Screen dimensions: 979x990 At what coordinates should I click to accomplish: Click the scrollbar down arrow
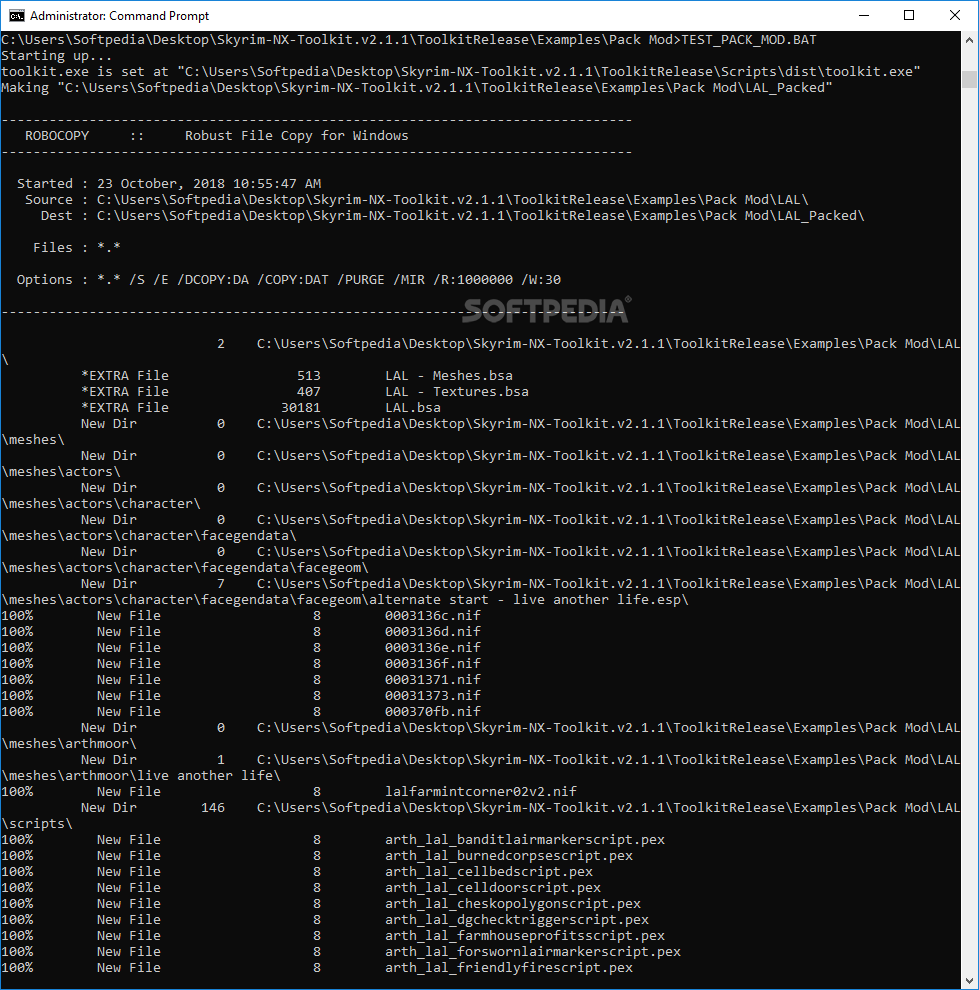970,981
